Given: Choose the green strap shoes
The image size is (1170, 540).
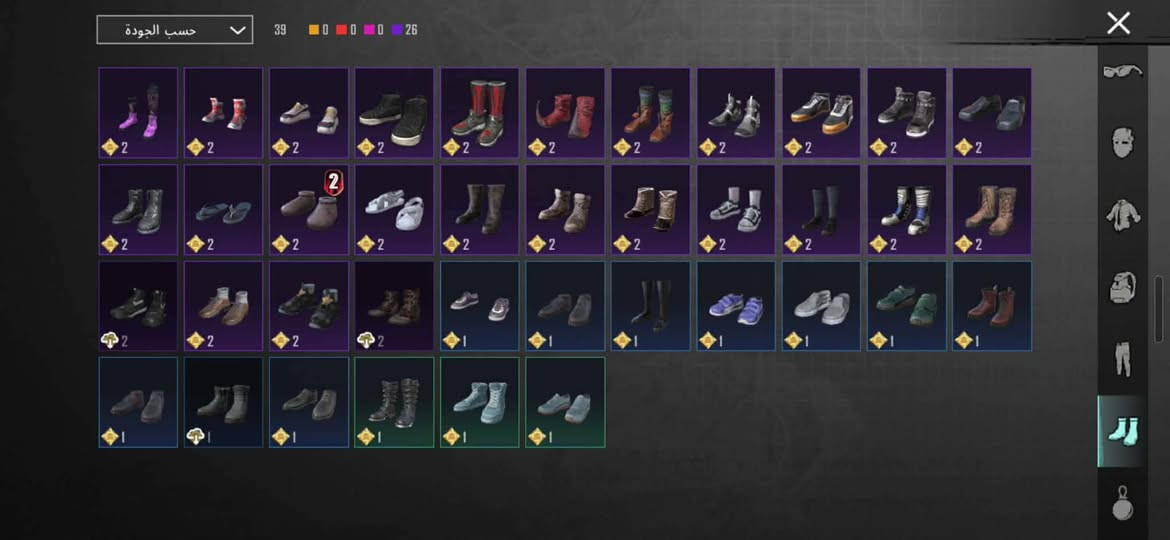Looking at the screenshot, I should pos(907,306).
